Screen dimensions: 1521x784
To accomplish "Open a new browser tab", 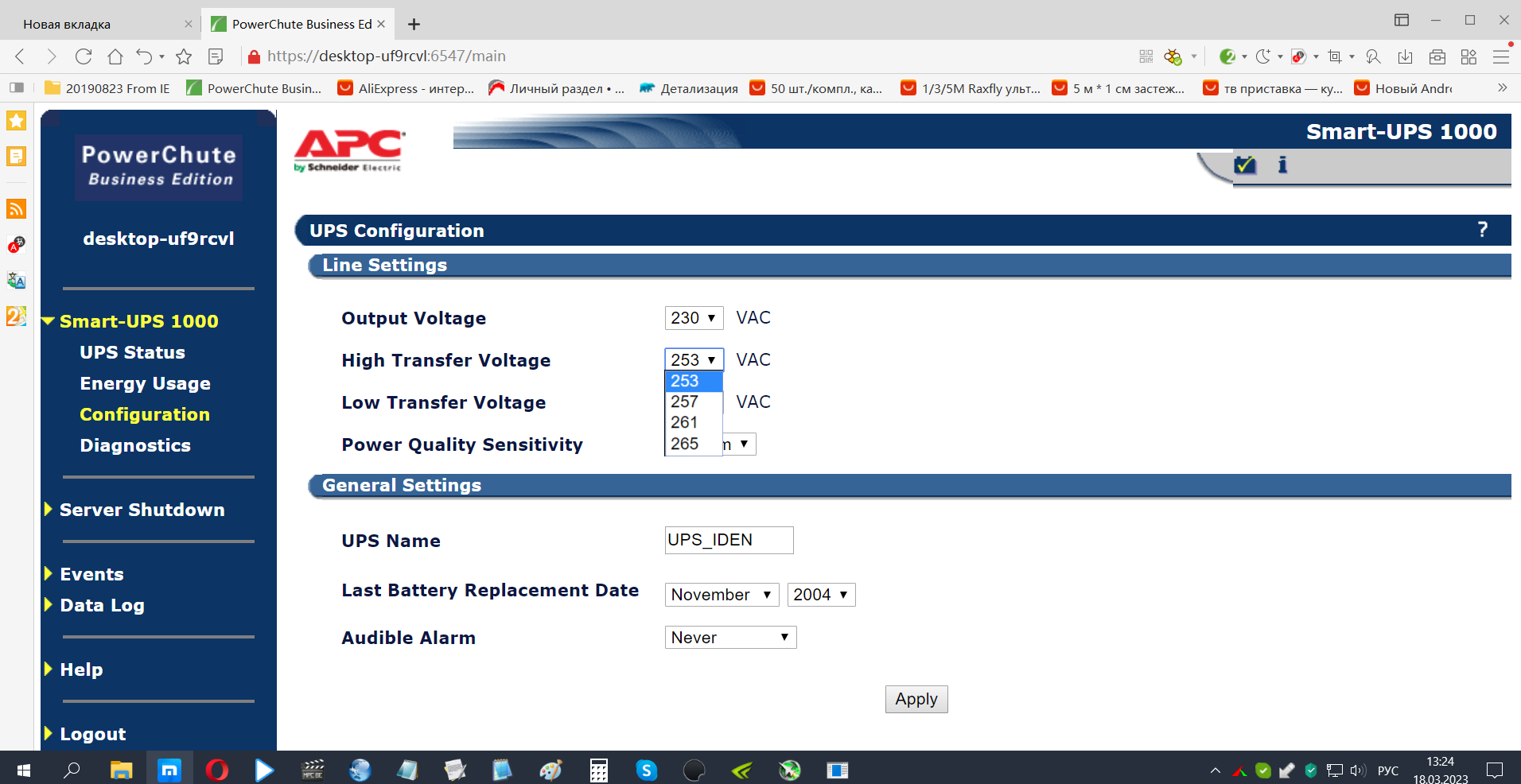I will click(414, 24).
